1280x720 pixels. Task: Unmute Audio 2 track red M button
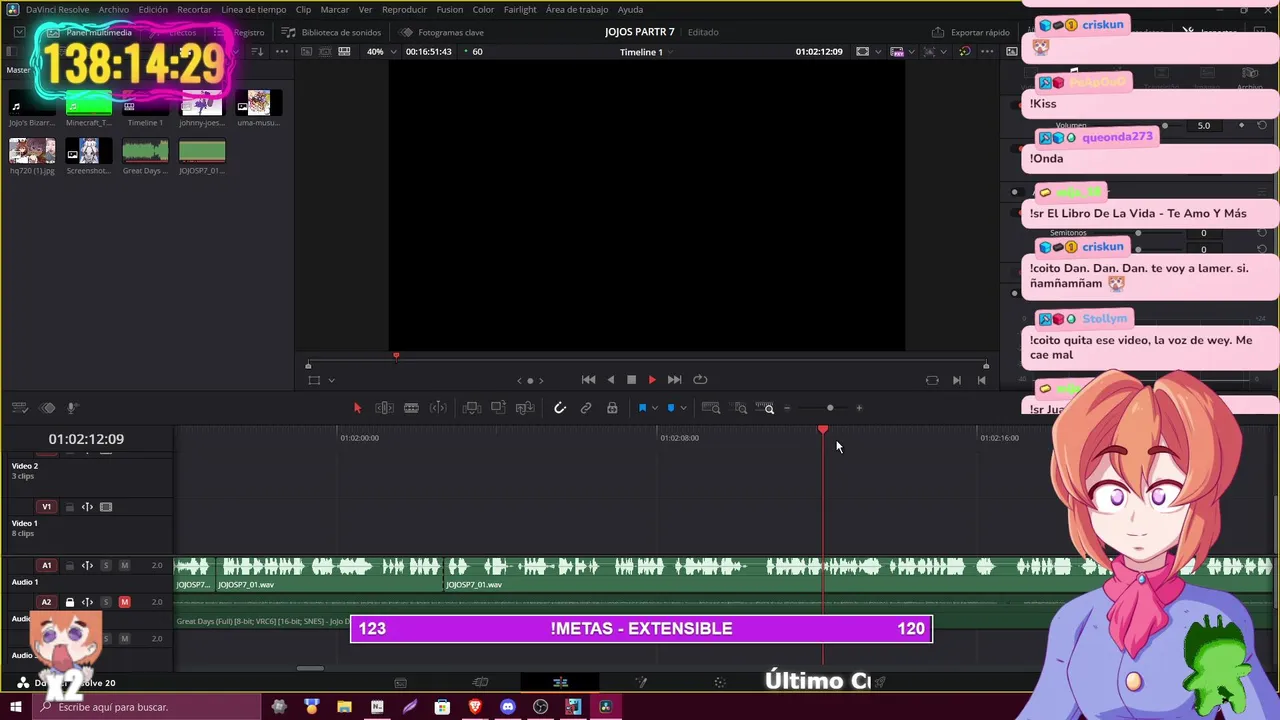pos(124,602)
